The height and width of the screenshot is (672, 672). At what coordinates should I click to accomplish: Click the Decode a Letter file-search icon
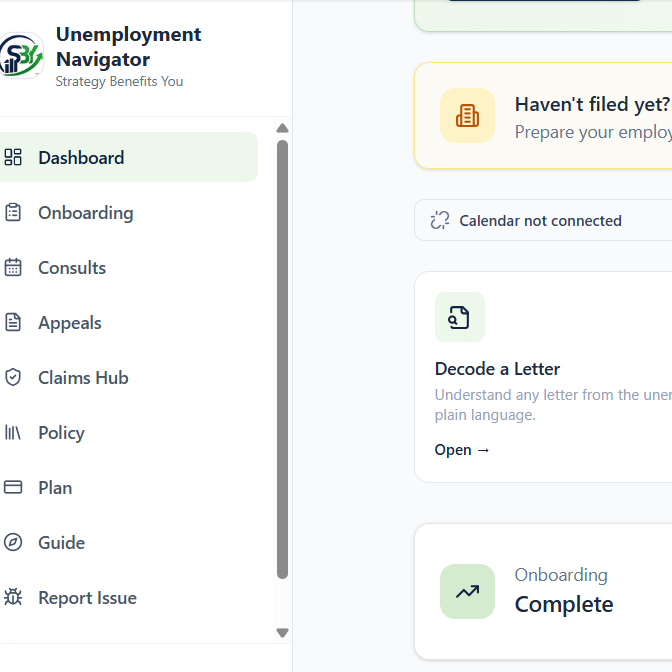click(459, 318)
